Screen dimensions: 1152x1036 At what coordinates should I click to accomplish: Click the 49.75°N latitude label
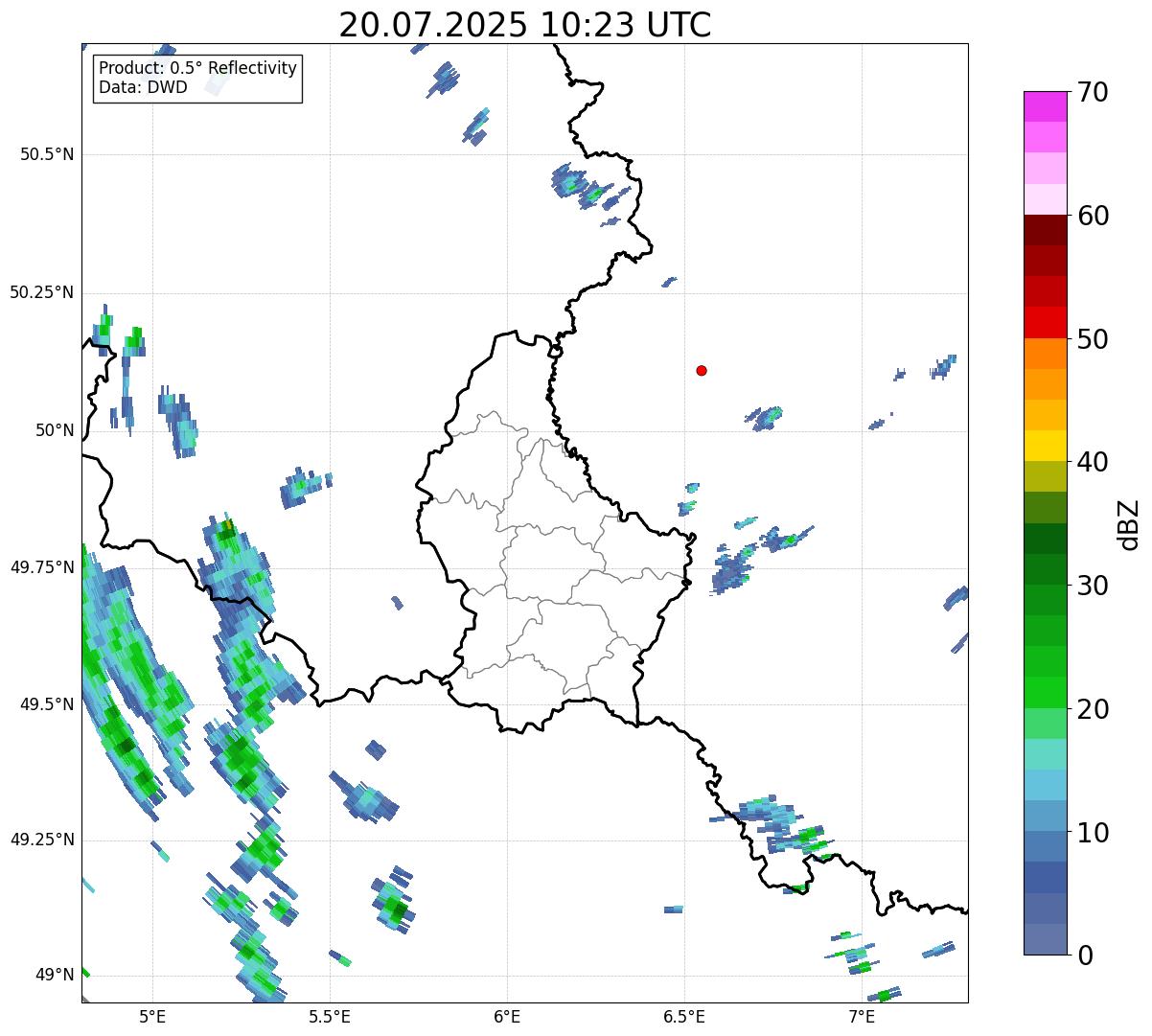coord(41,567)
